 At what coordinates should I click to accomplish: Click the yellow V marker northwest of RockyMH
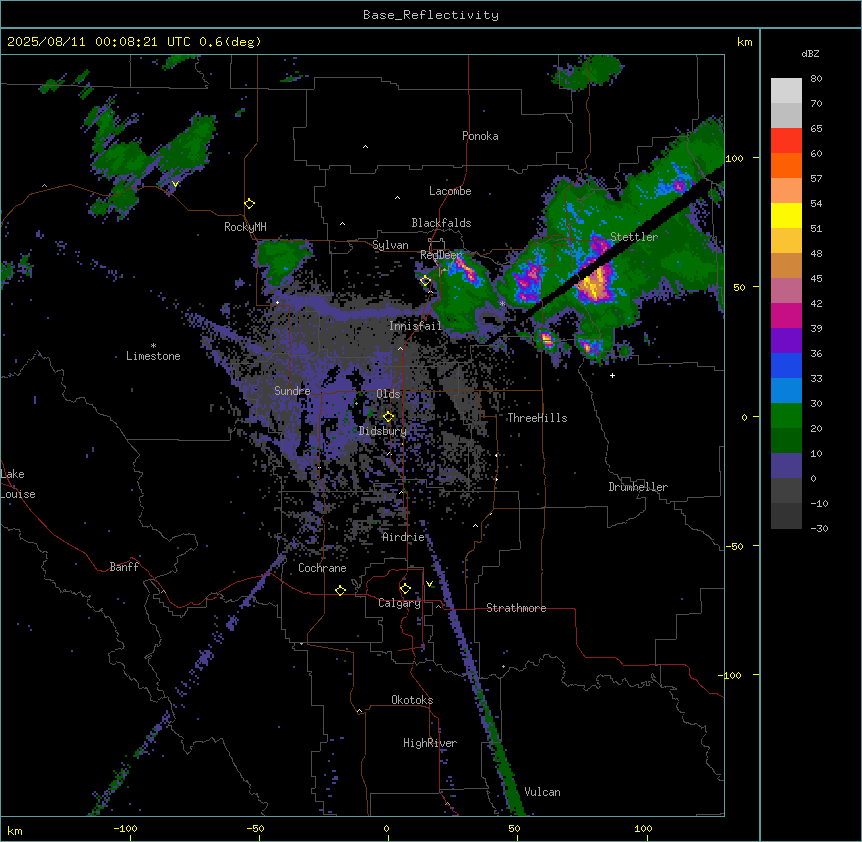tap(175, 184)
